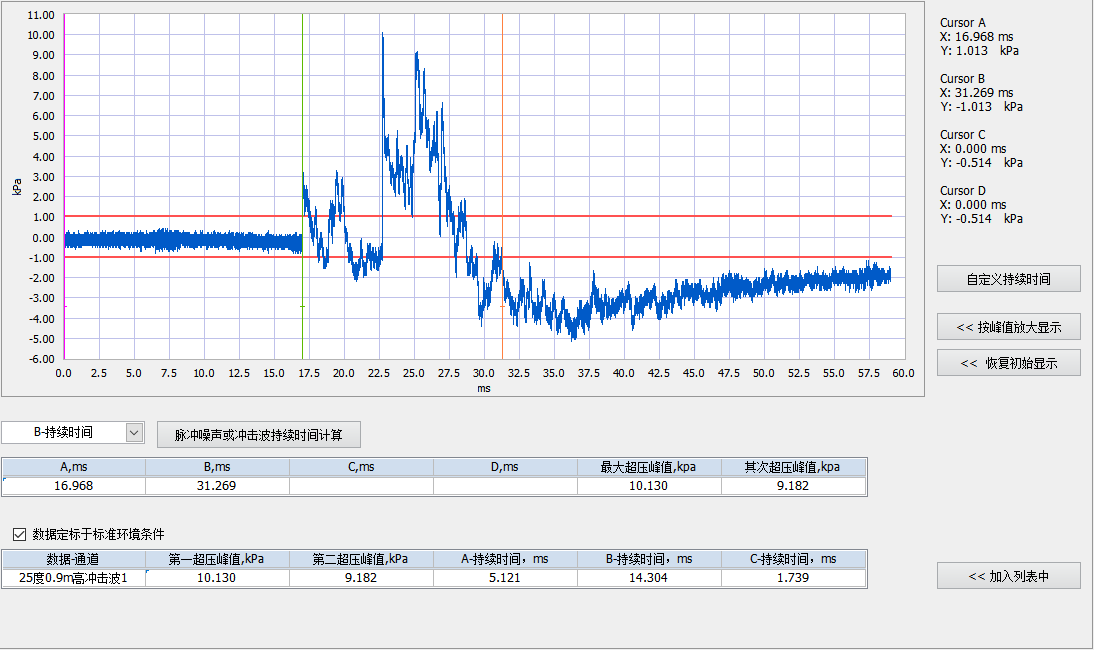
Task: Click the 最大超压峰值,kpa column header
Action: point(649,467)
